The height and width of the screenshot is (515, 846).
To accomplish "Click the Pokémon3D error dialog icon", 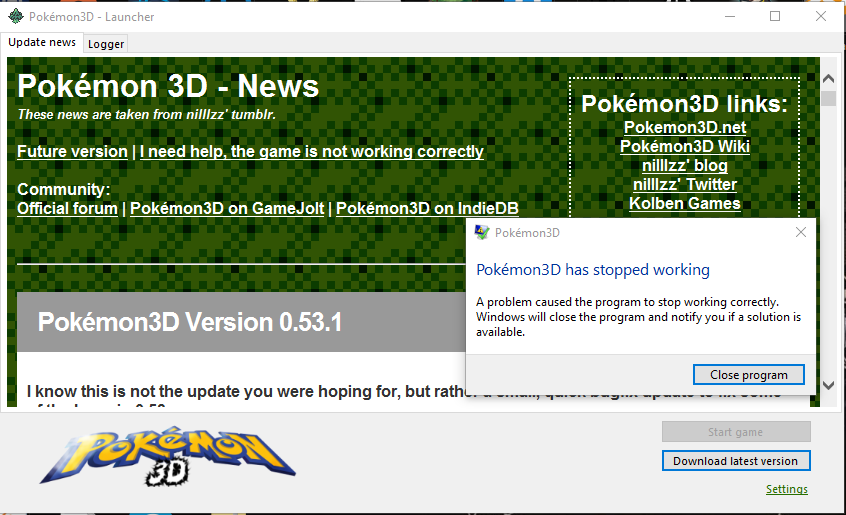I will [481, 232].
